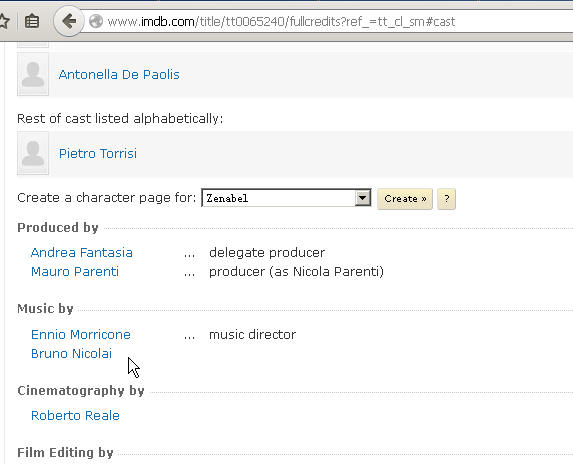Open the Zenabel character dropdown

tap(286, 198)
